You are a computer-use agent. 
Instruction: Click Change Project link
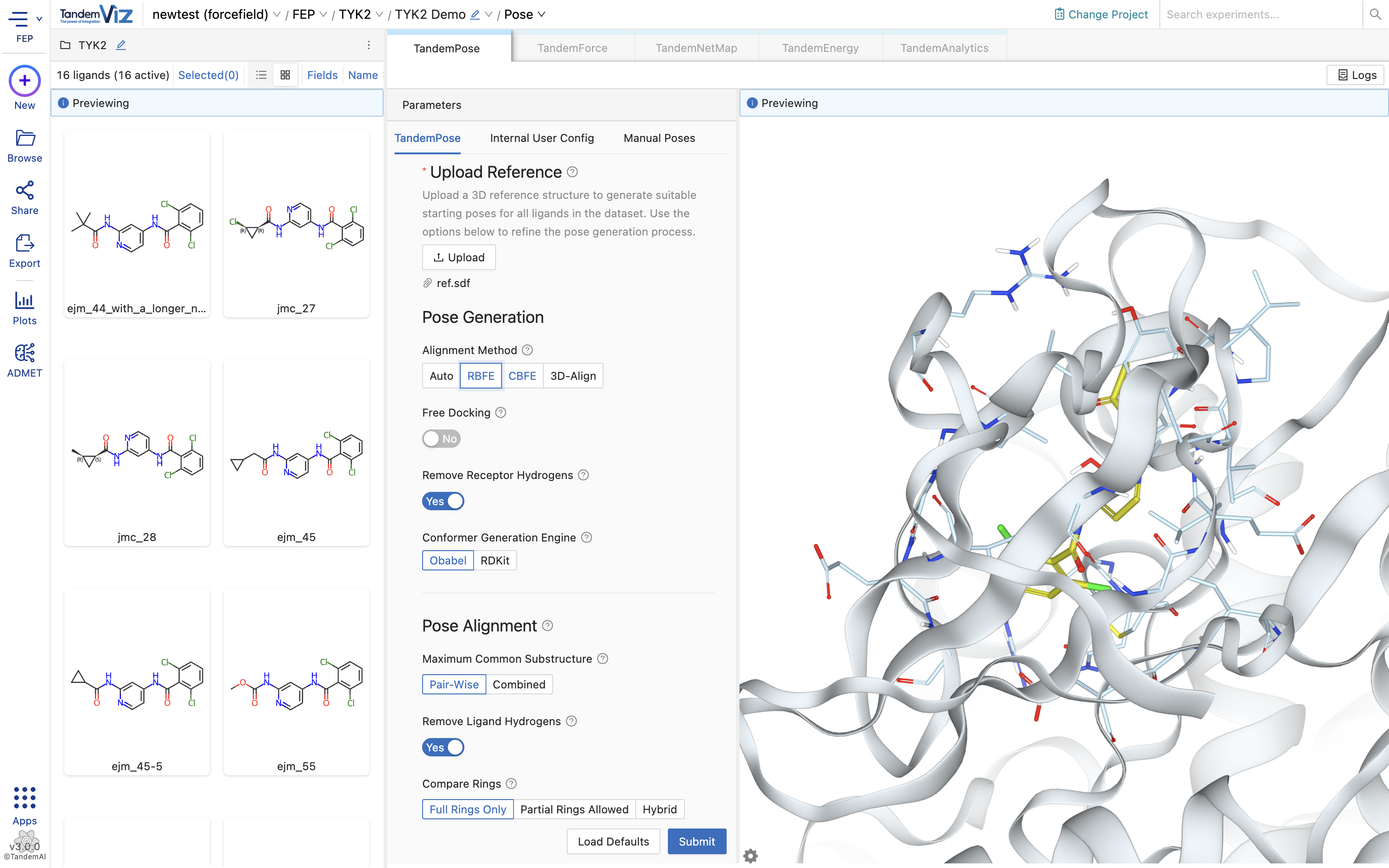1101,15
